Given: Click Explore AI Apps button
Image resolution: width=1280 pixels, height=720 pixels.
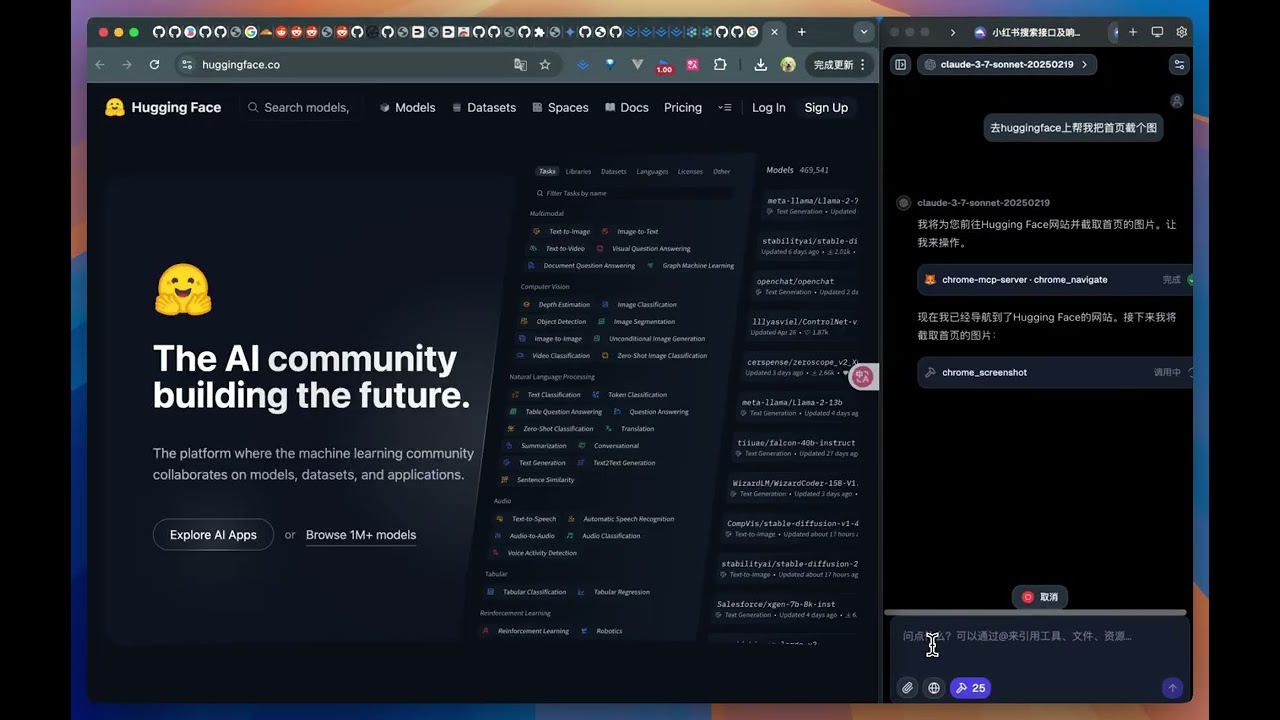Looking at the screenshot, I should pyautogui.click(x=213, y=535).
